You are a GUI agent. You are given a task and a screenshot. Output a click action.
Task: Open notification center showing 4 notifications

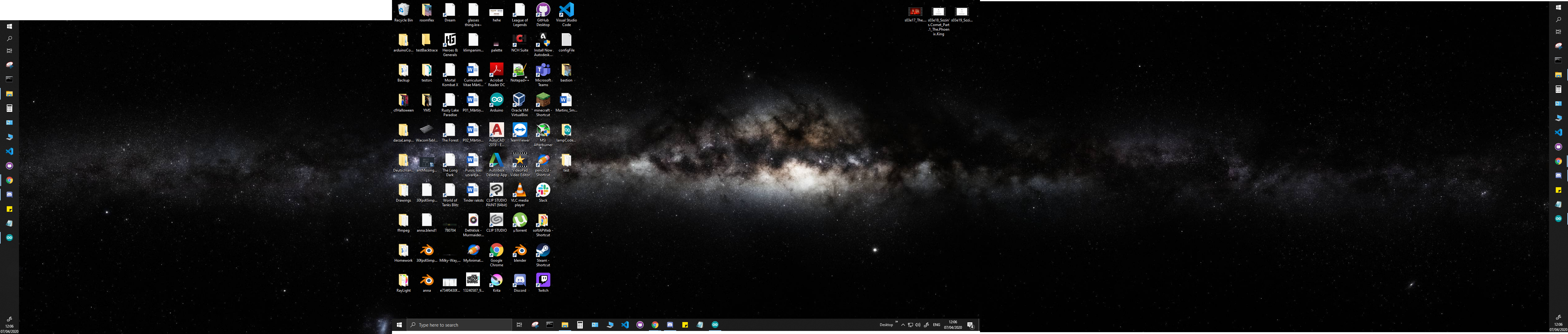pos(970,325)
